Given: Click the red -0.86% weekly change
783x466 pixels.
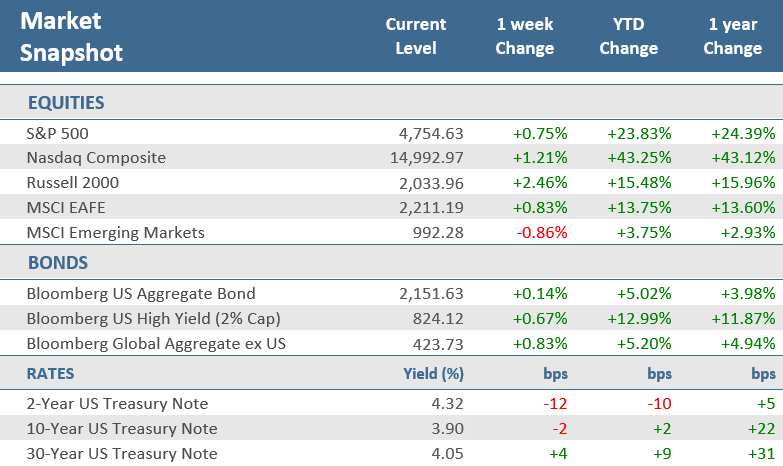Looking at the screenshot, I should tap(542, 233).
